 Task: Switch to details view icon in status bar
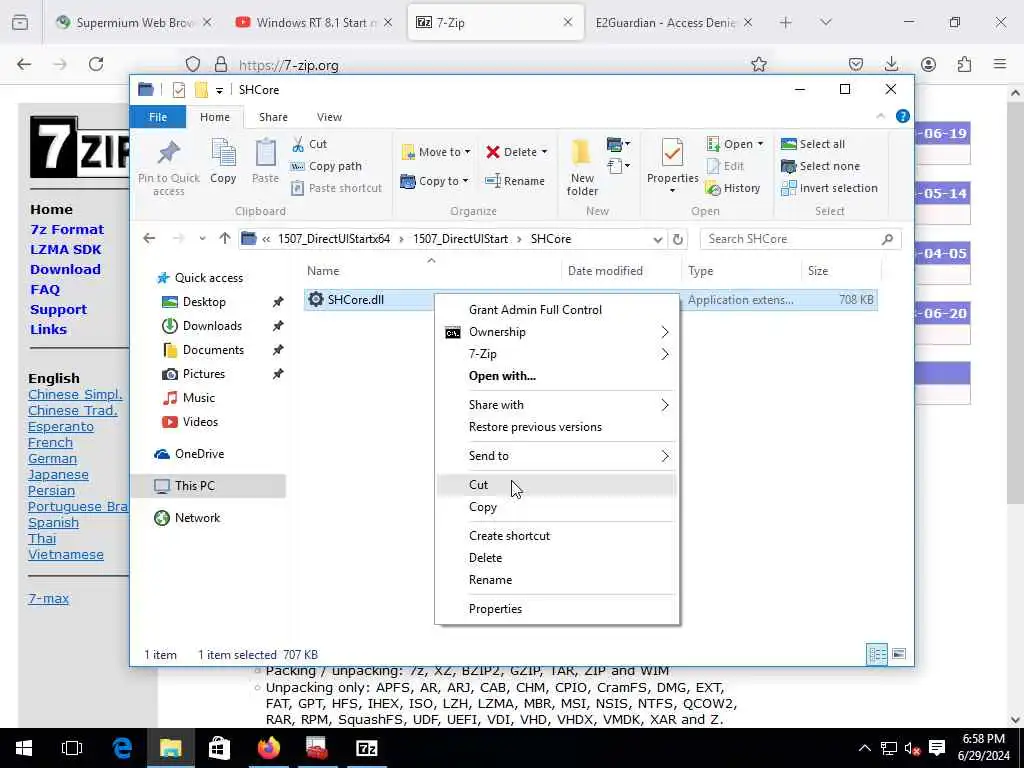tap(876, 654)
